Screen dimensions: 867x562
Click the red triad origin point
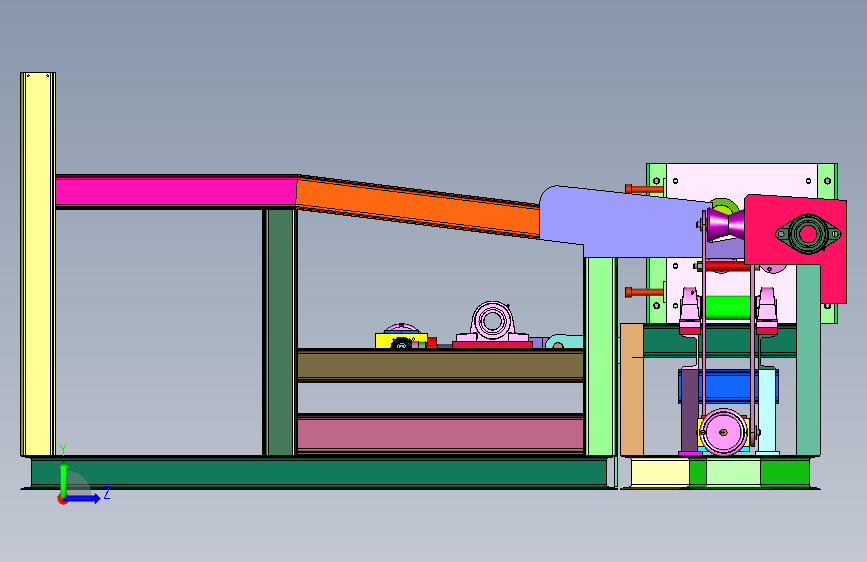click(62, 499)
